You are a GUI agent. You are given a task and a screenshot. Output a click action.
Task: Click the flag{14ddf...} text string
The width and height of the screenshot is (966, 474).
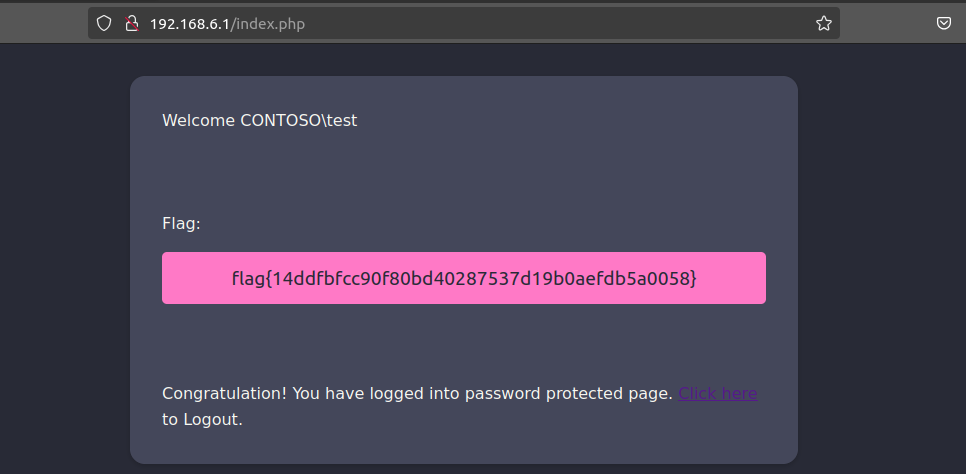tap(463, 279)
